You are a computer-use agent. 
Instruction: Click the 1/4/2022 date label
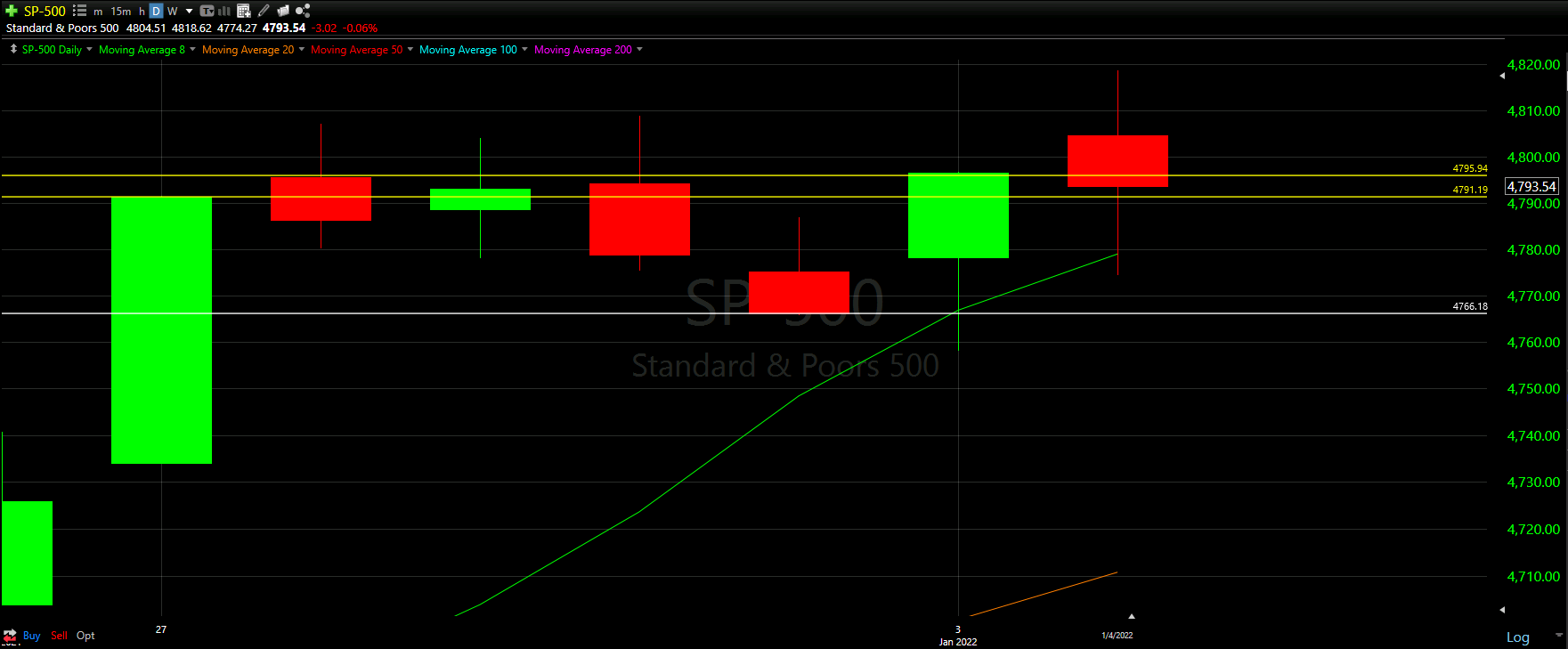pyautogui.click(x=1117, y=636)
